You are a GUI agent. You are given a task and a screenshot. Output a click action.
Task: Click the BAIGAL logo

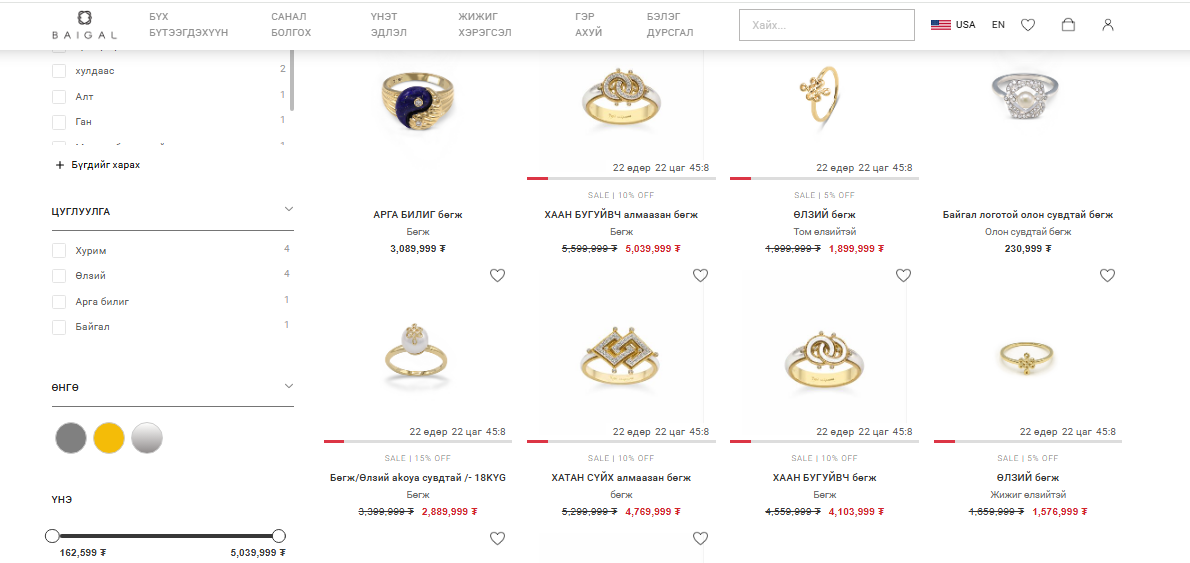[x=85, y=25]
